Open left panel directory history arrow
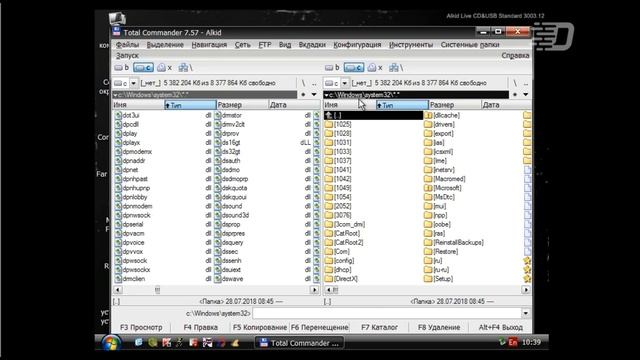 [314, 95]
